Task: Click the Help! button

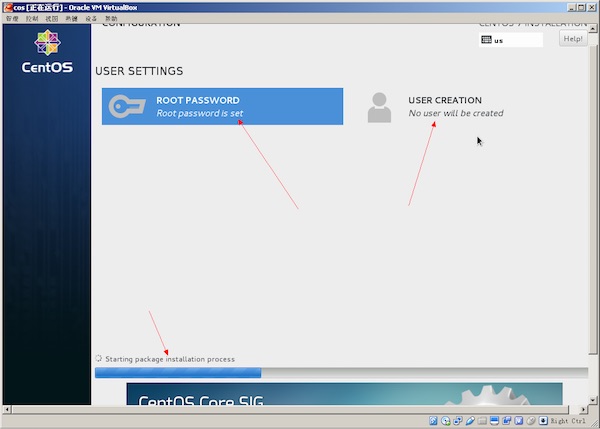Action: point(573,39)
